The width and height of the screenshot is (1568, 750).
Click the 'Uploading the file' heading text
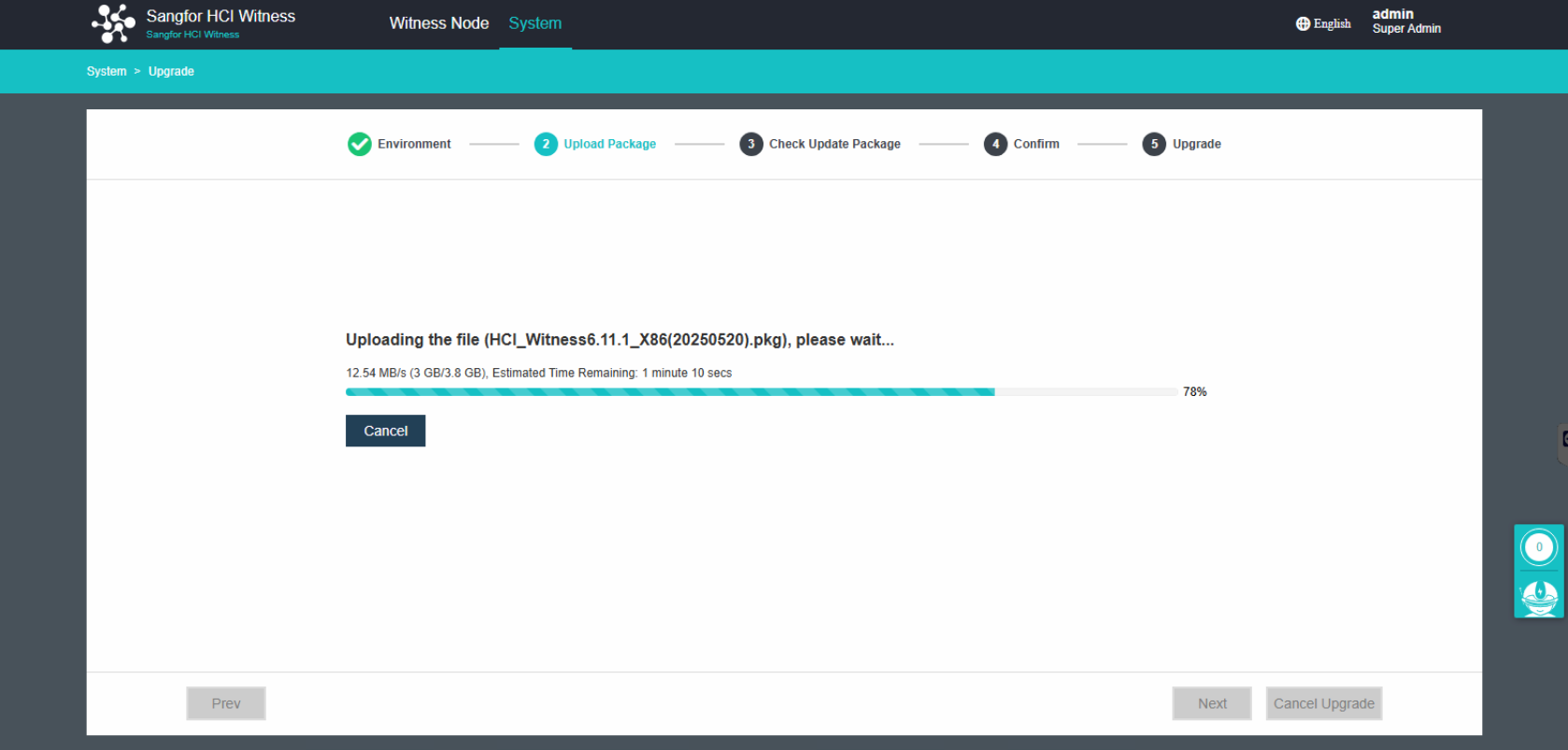tap(620, 340)
